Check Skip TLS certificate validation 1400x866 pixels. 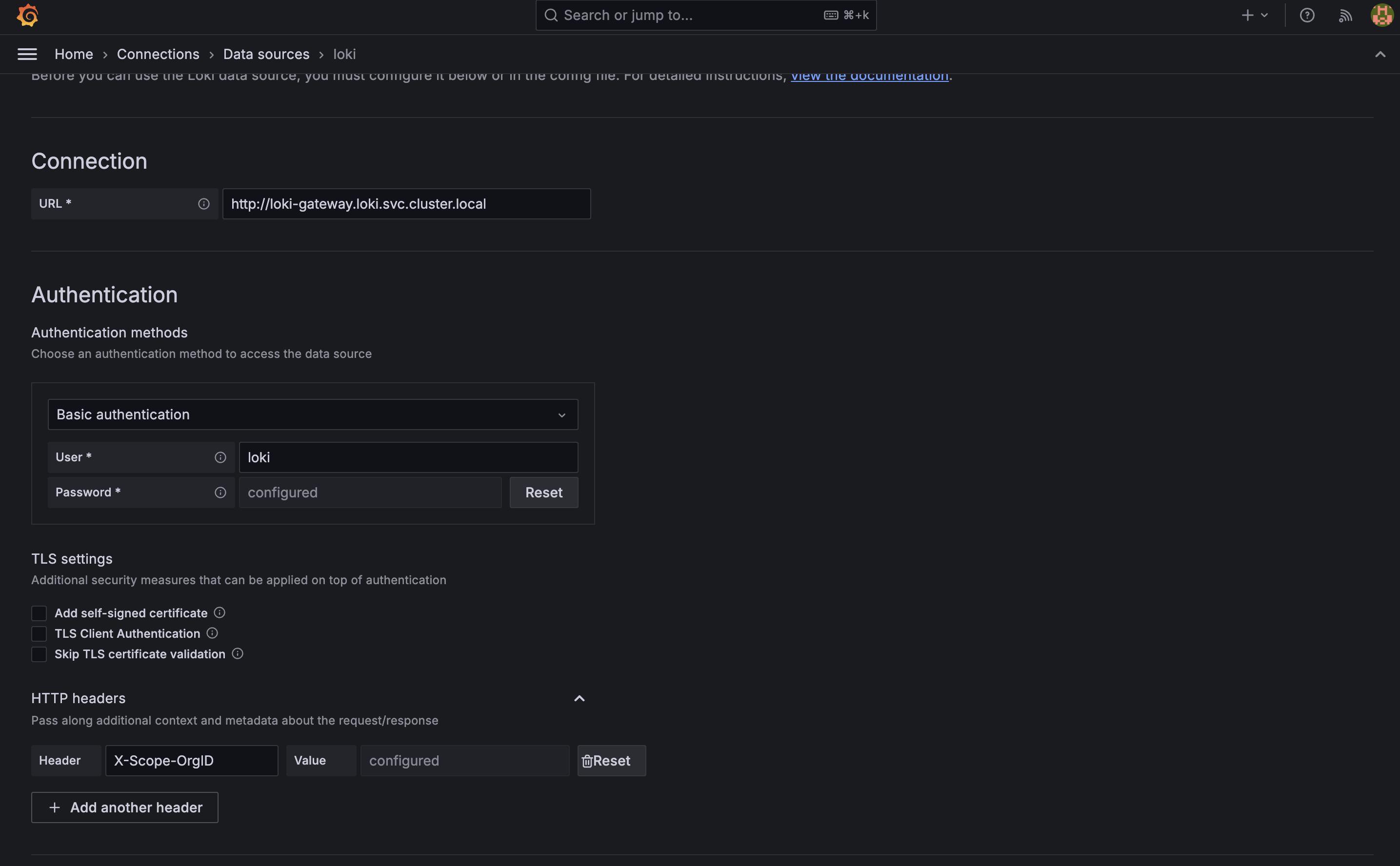point(39,654)
